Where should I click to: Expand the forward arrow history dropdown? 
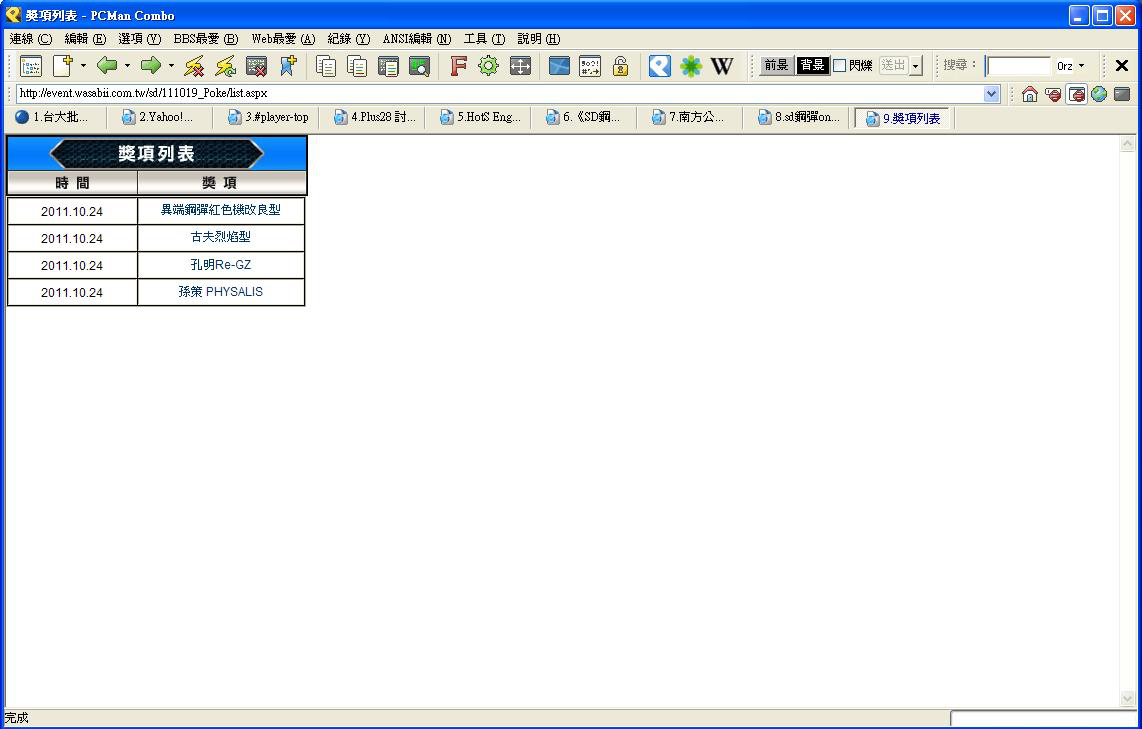point(171,66)
